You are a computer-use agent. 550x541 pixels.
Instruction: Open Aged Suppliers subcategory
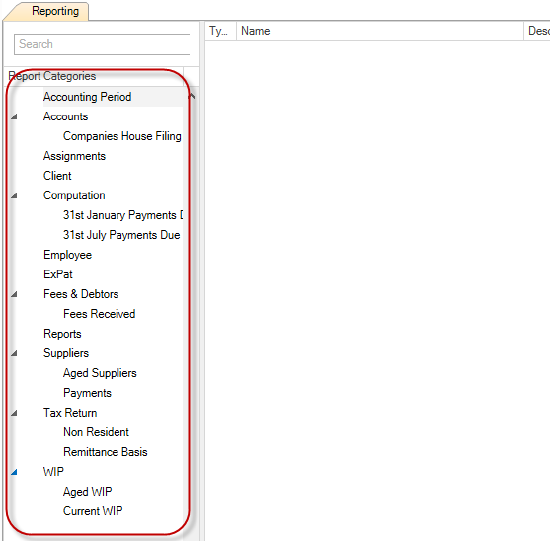tap(100, 373)
